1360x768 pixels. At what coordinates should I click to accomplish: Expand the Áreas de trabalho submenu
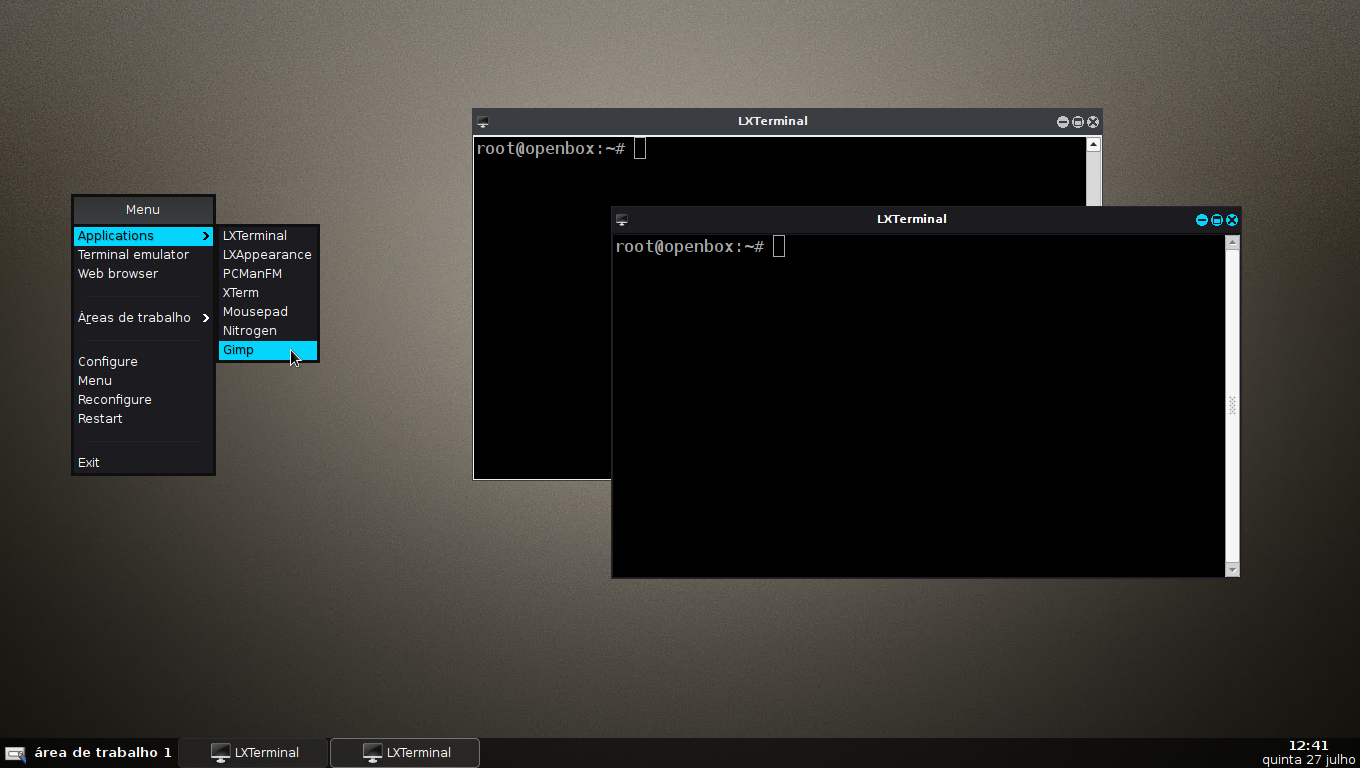click(134, 317)
